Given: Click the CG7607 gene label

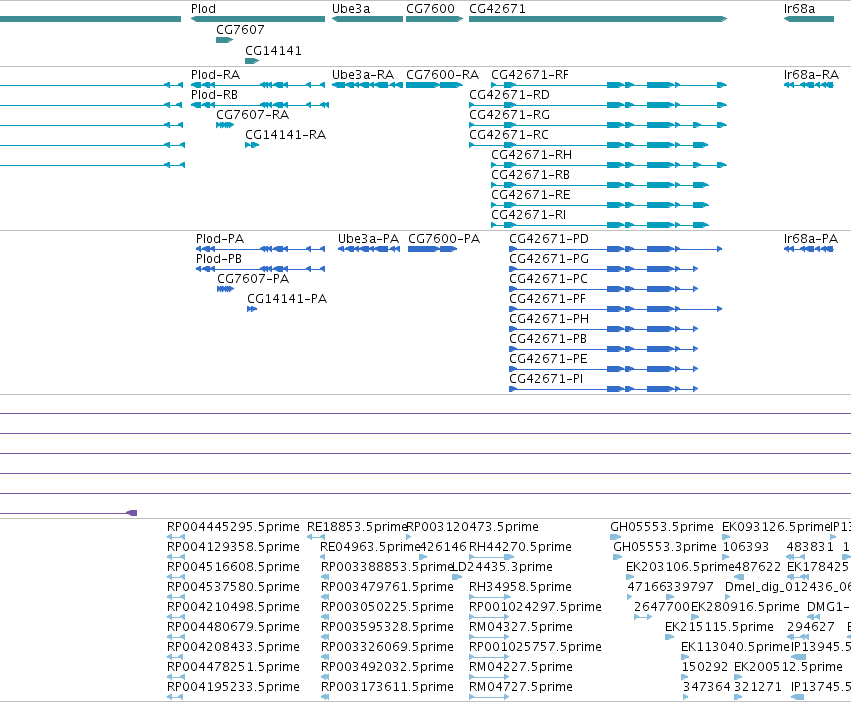Looking at the screenshot, I should coord(240,29).
